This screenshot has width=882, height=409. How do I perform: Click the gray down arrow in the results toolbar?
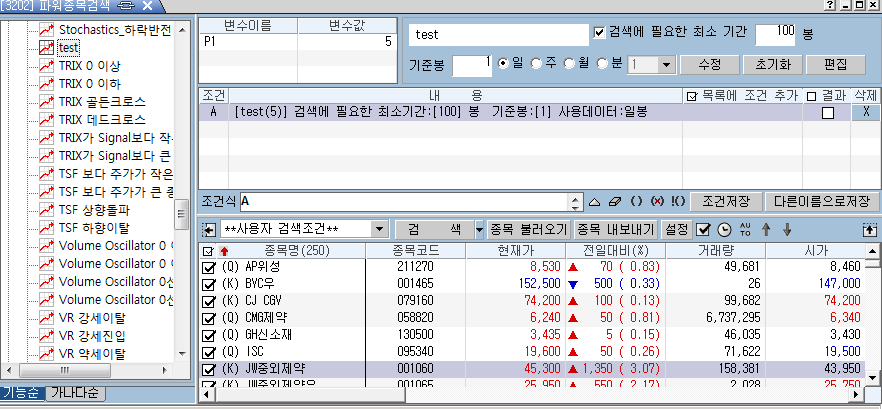[787, 229]
